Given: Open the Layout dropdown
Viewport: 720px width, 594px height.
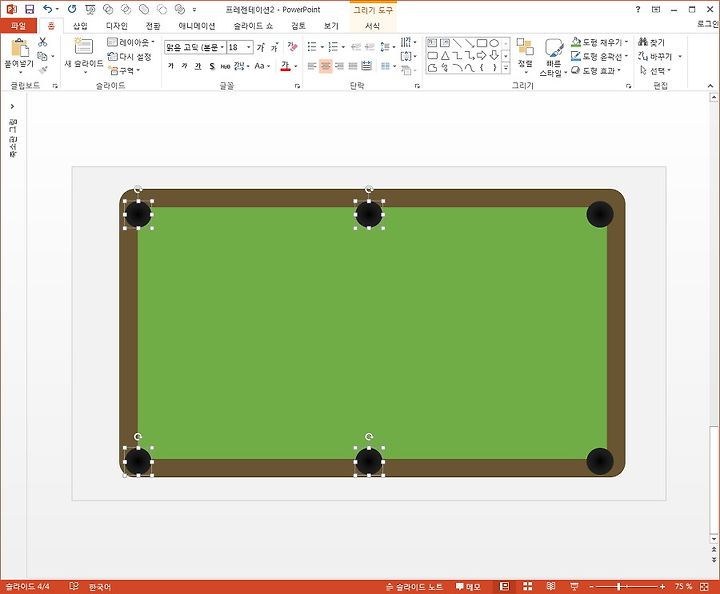Looking at the screenshot, I should pyautogui.click(x=131, y=42).
